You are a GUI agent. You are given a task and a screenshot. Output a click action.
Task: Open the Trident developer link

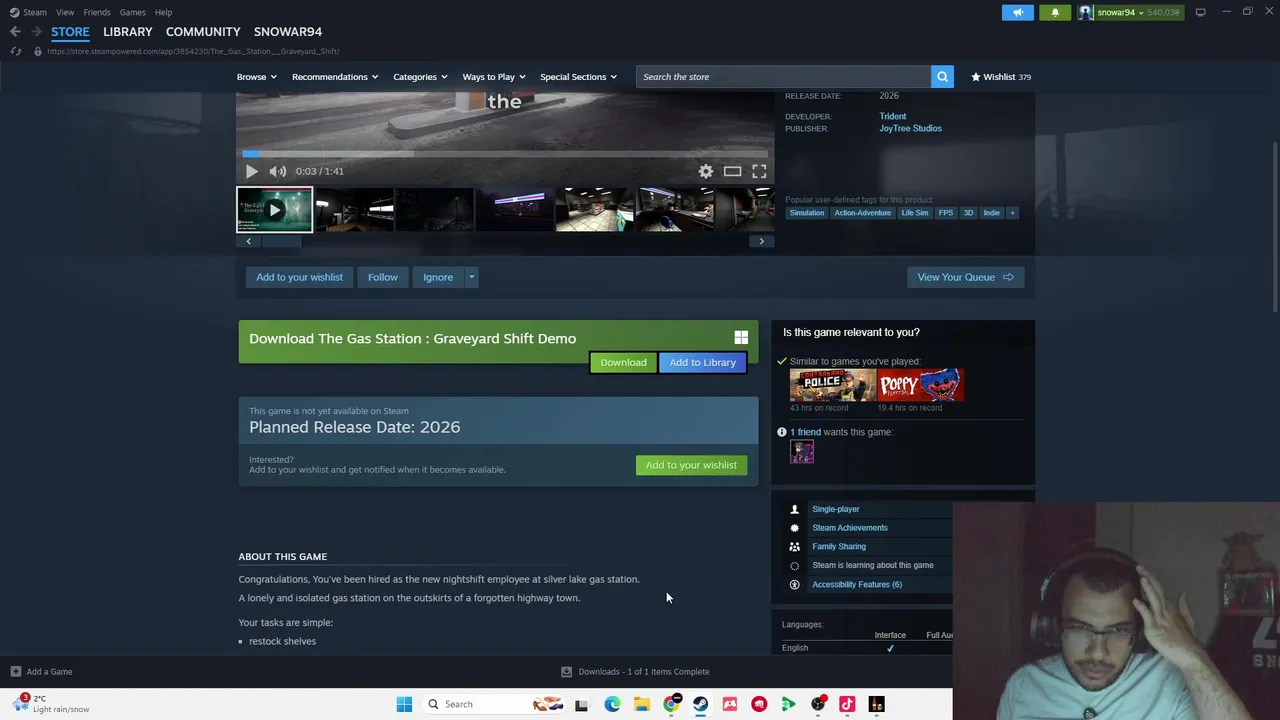[892, 116]
